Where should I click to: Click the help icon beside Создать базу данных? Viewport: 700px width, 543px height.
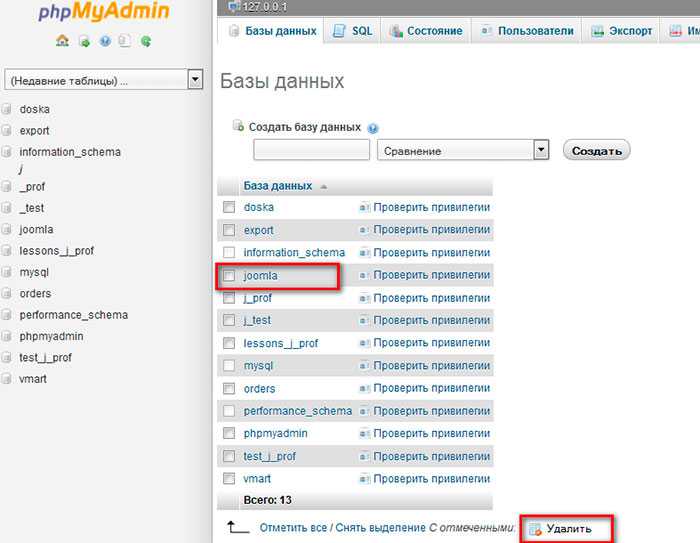pyautogui.click(x=373, y=129)
